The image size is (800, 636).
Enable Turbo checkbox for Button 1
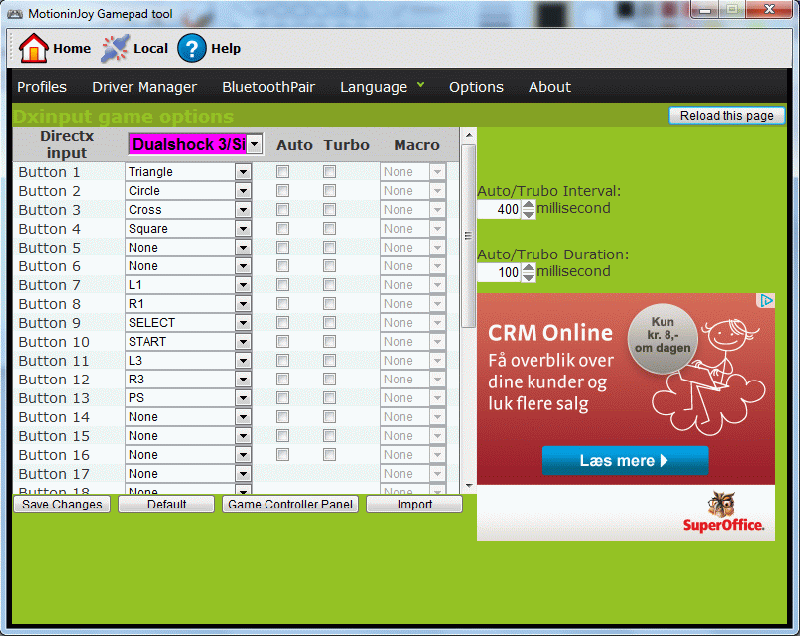pos(330,172)
